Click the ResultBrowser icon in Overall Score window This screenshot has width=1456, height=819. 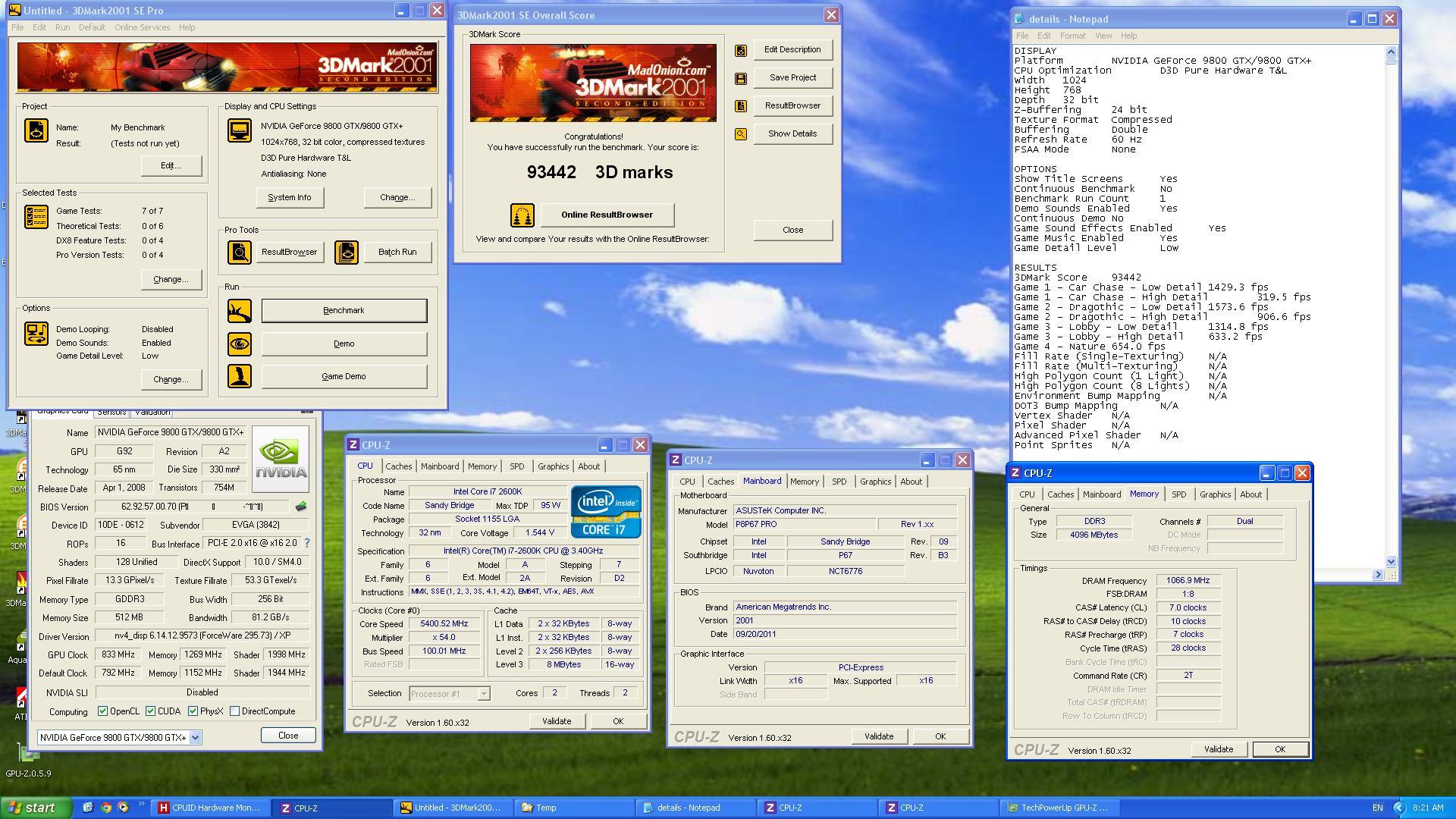pos(741,106)
